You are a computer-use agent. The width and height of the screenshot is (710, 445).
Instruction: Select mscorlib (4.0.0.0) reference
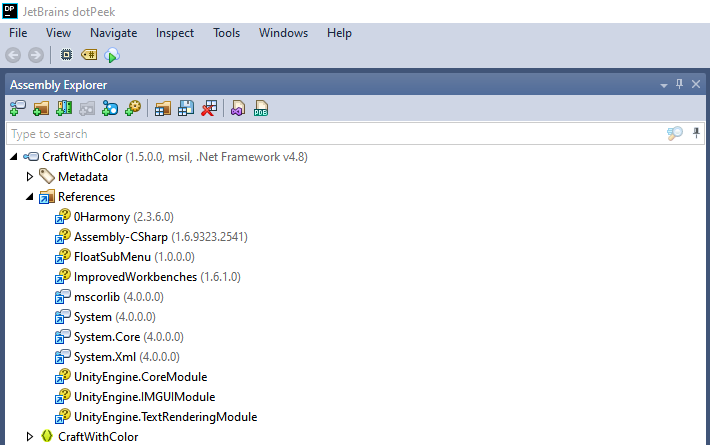pyautogui.click(x=119, y=297)
